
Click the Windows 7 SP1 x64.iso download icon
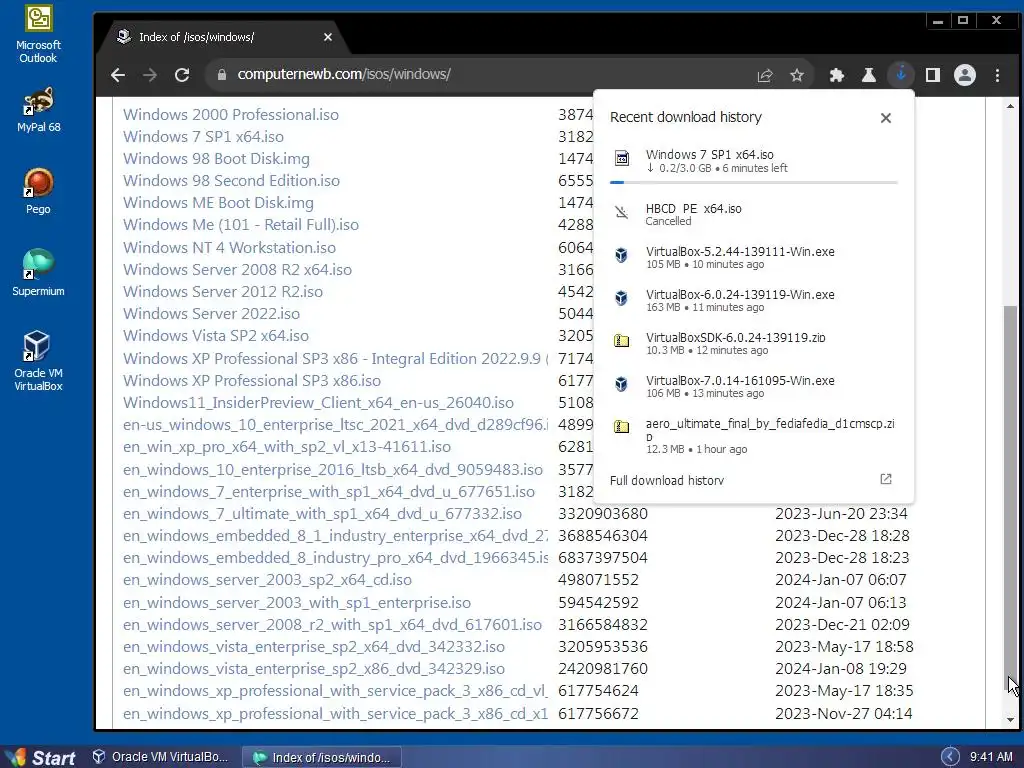(622, 158)
